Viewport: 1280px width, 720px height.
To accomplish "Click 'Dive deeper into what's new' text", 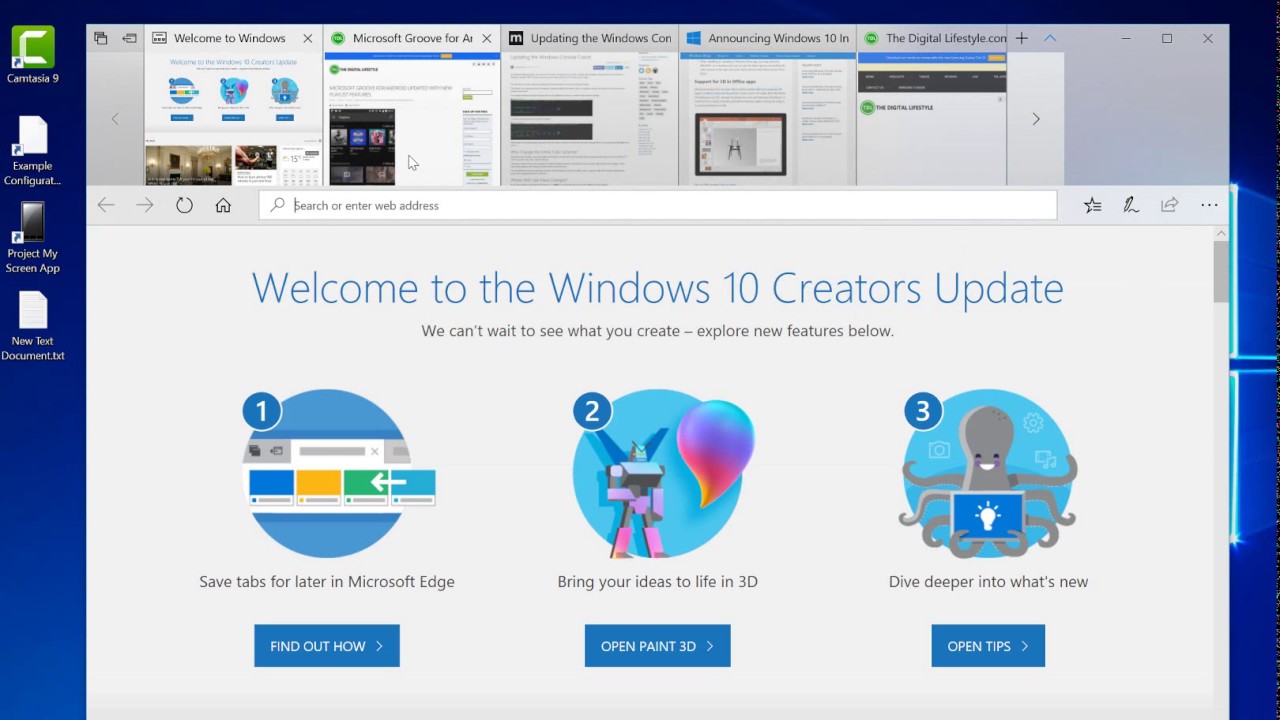I will coord(988,581).
